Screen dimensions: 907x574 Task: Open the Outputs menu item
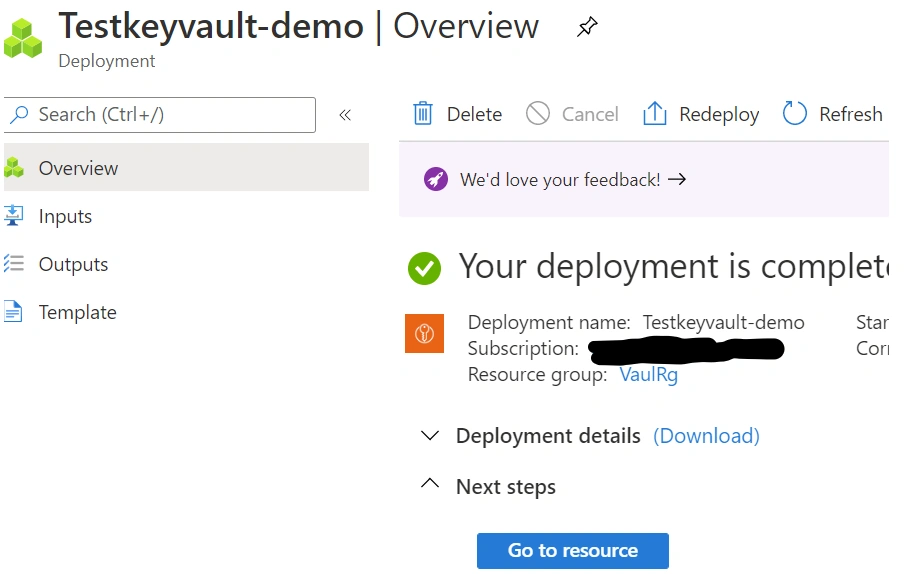(x=73, y=264)
